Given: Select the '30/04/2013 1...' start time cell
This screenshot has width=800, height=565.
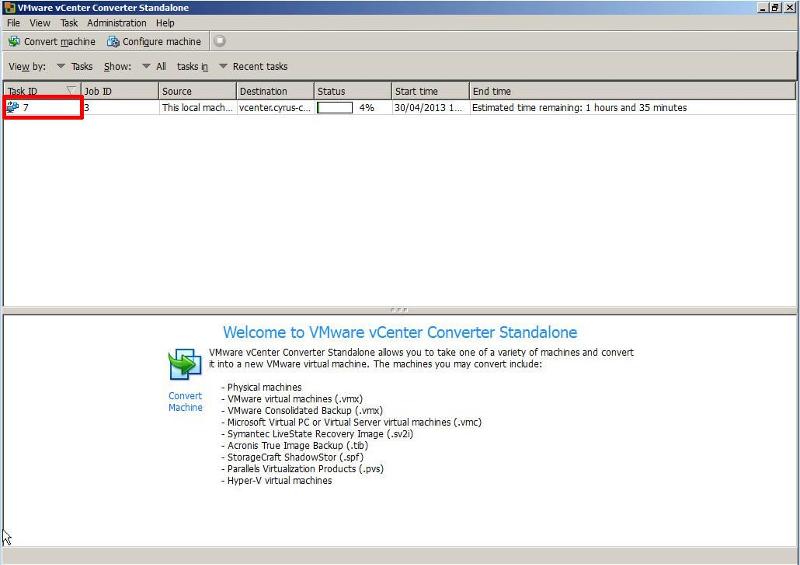Looking at the screenshot, I should pyautogui.click(x=431, y=108).
